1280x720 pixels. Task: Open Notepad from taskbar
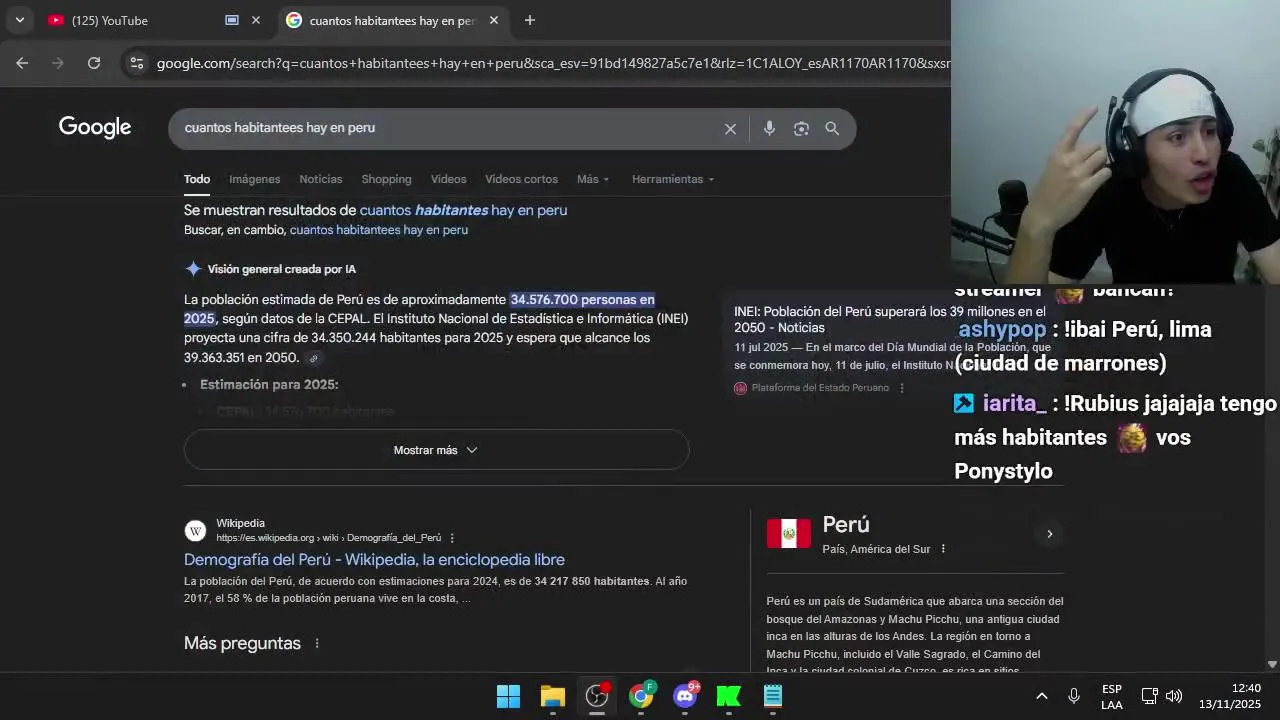click(x=773, y=696)
